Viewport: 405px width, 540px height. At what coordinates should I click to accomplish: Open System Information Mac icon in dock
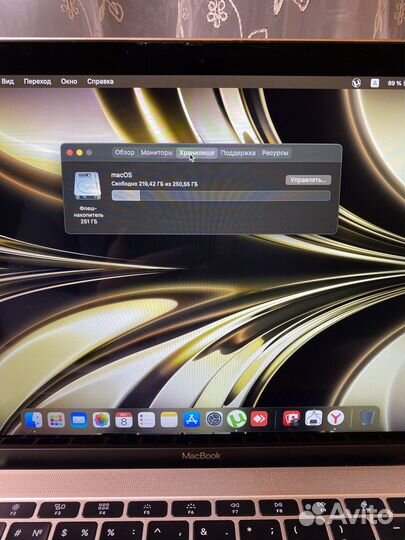(313, 418)
